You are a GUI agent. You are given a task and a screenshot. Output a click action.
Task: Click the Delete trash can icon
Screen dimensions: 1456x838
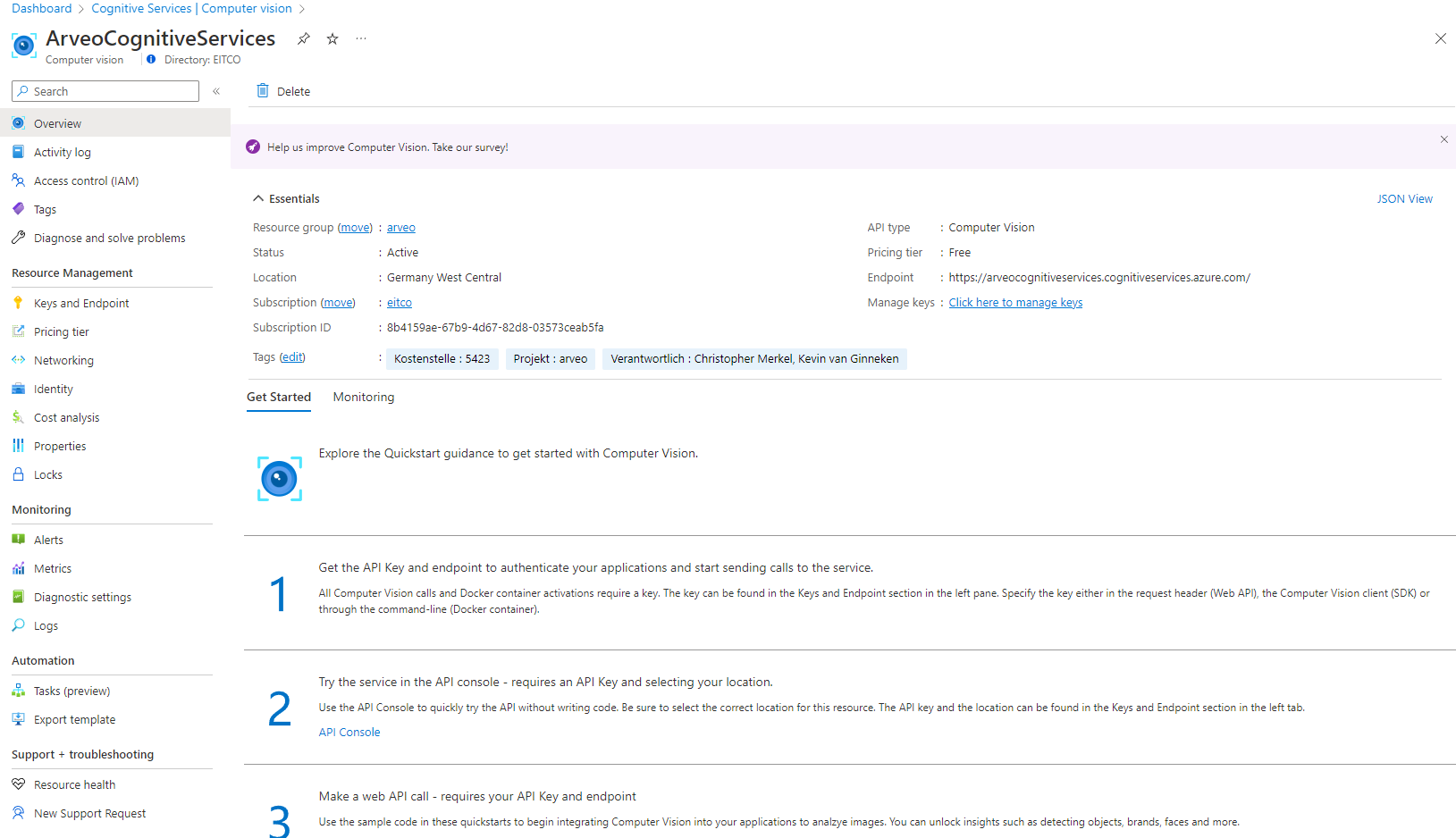[x=263, y=90]
